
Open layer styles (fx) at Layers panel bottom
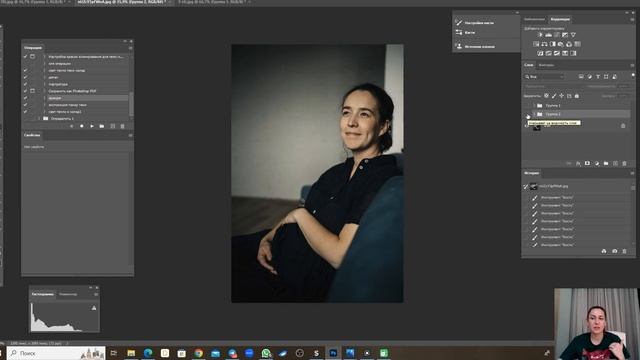point(578,163)
